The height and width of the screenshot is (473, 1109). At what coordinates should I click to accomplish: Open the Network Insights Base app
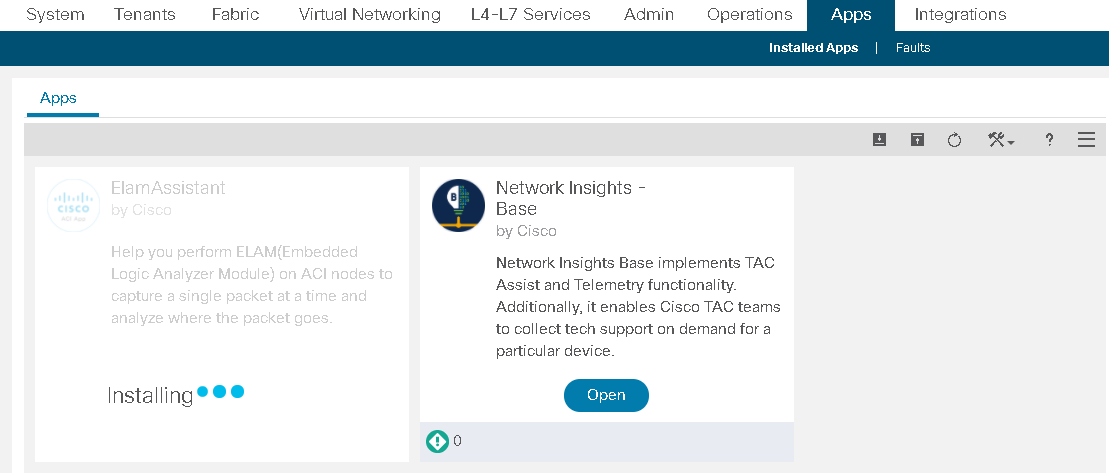click(606, 395)
